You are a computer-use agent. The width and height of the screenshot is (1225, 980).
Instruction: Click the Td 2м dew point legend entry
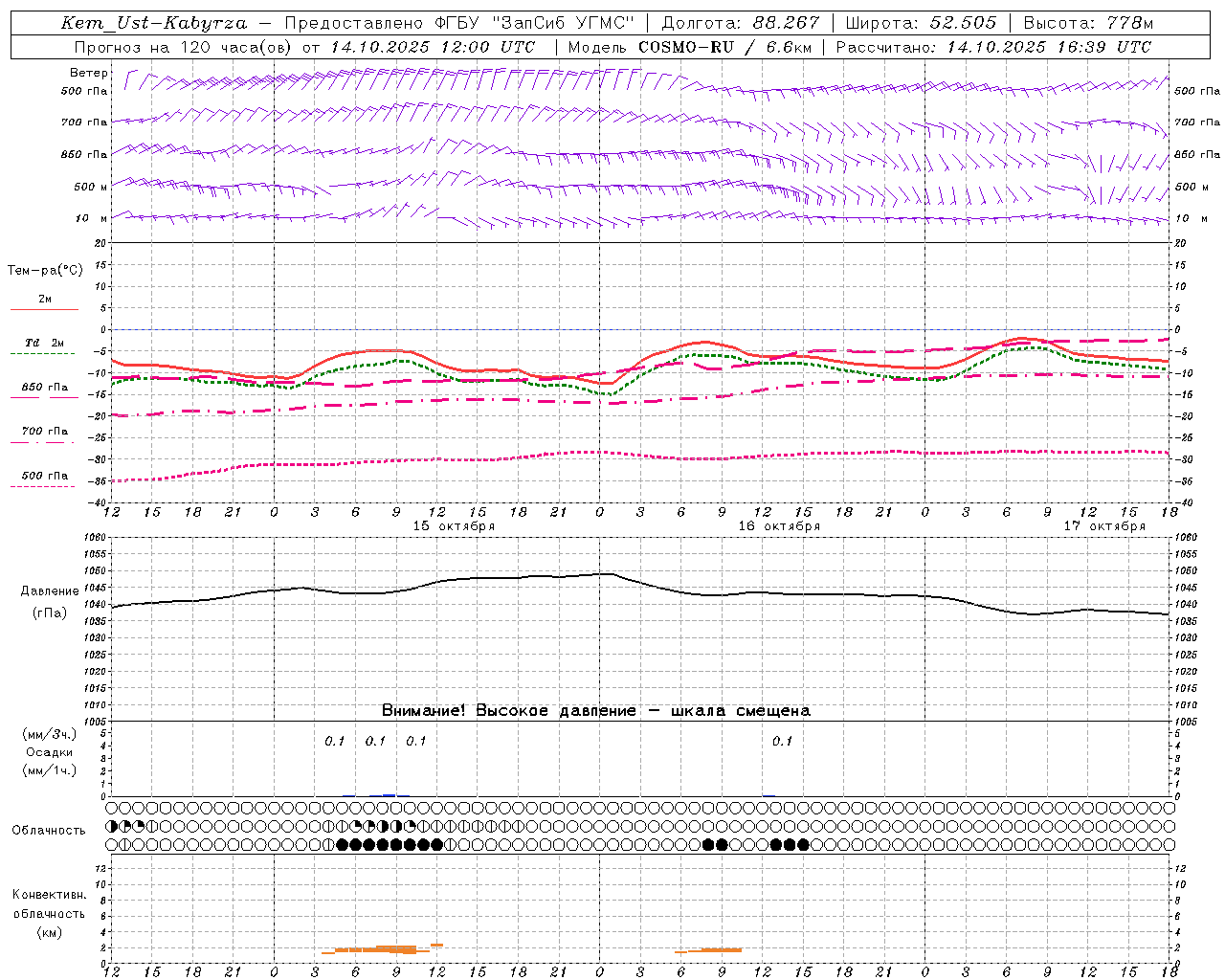pos(45,343)
